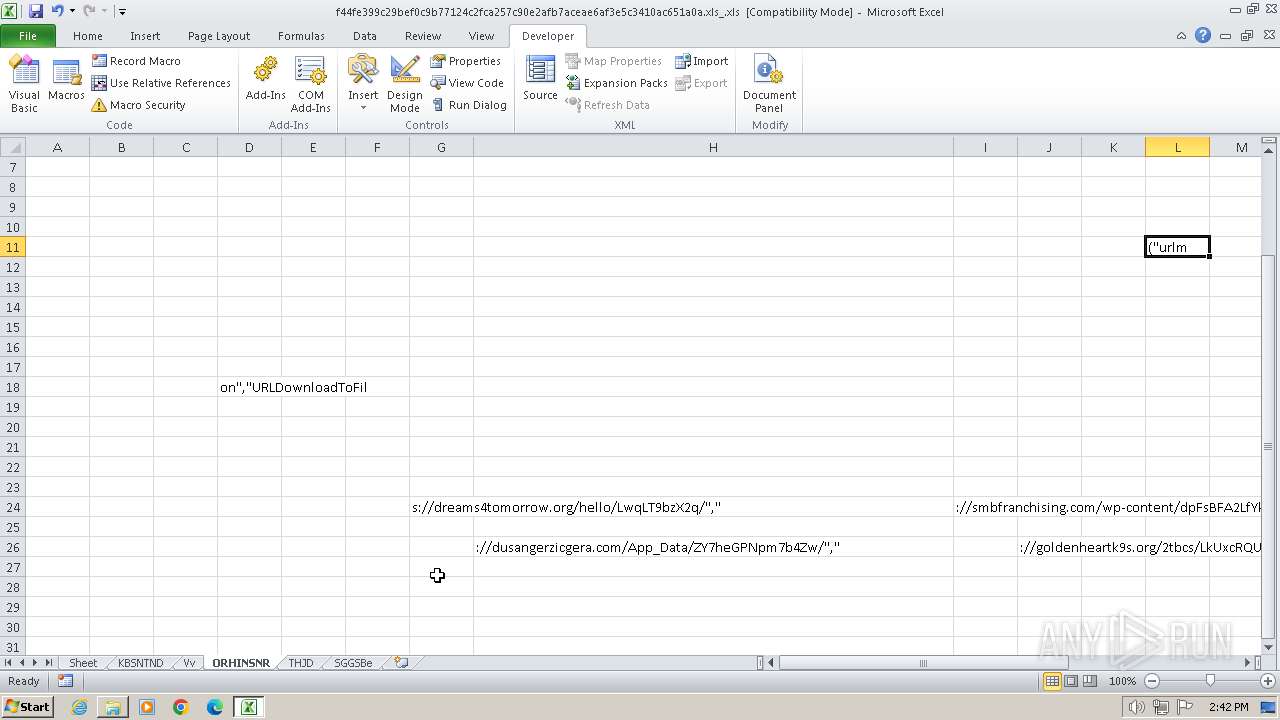Switch to the Data tab

365,36
